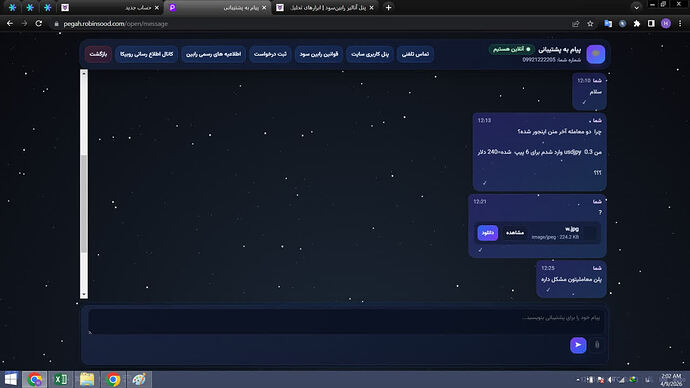Toggle the browser side panel icon
The image size is (690, 388).
click(x=651, y=24)
